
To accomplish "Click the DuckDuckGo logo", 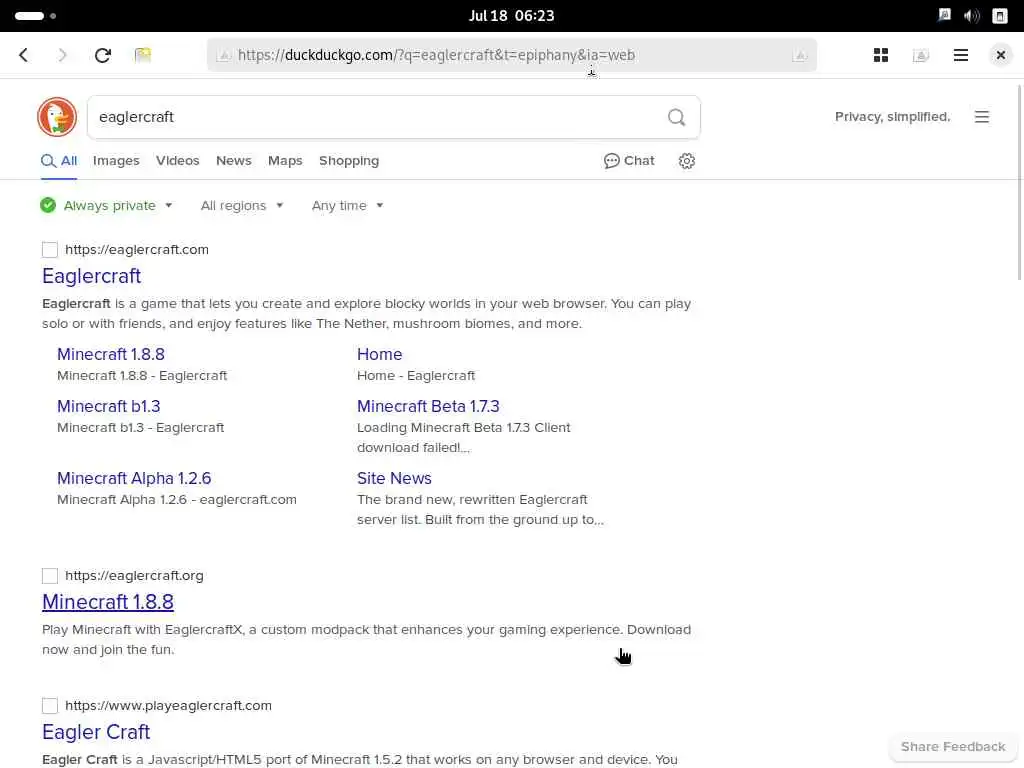I will click(x=57, y=117).
